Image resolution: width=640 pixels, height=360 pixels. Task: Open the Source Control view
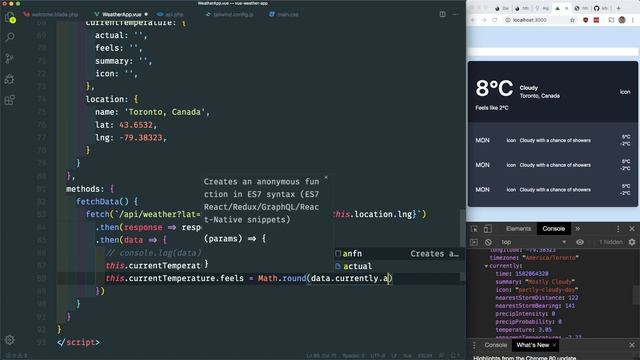coord(10,58)
